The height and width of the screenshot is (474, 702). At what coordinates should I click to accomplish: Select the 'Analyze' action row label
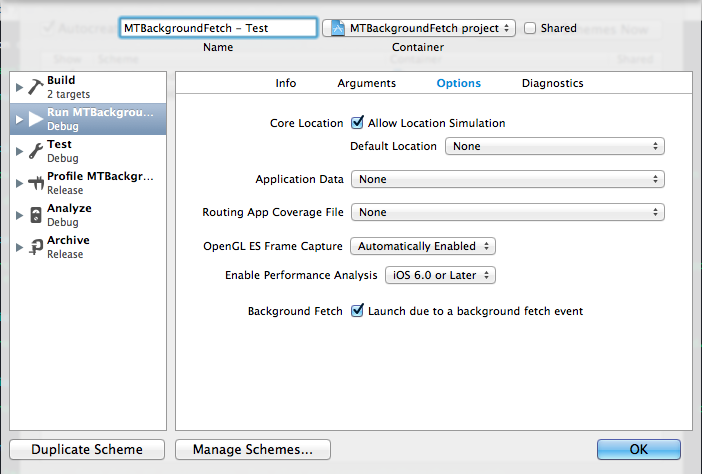[69, 208]
